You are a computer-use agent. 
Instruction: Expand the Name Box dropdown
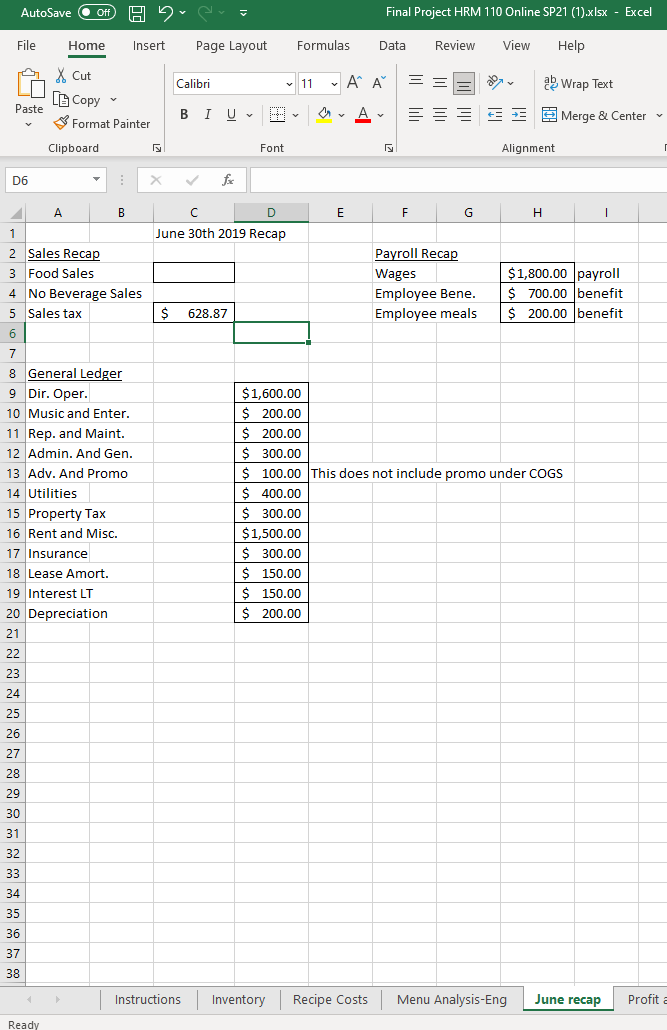pos(97,180)
